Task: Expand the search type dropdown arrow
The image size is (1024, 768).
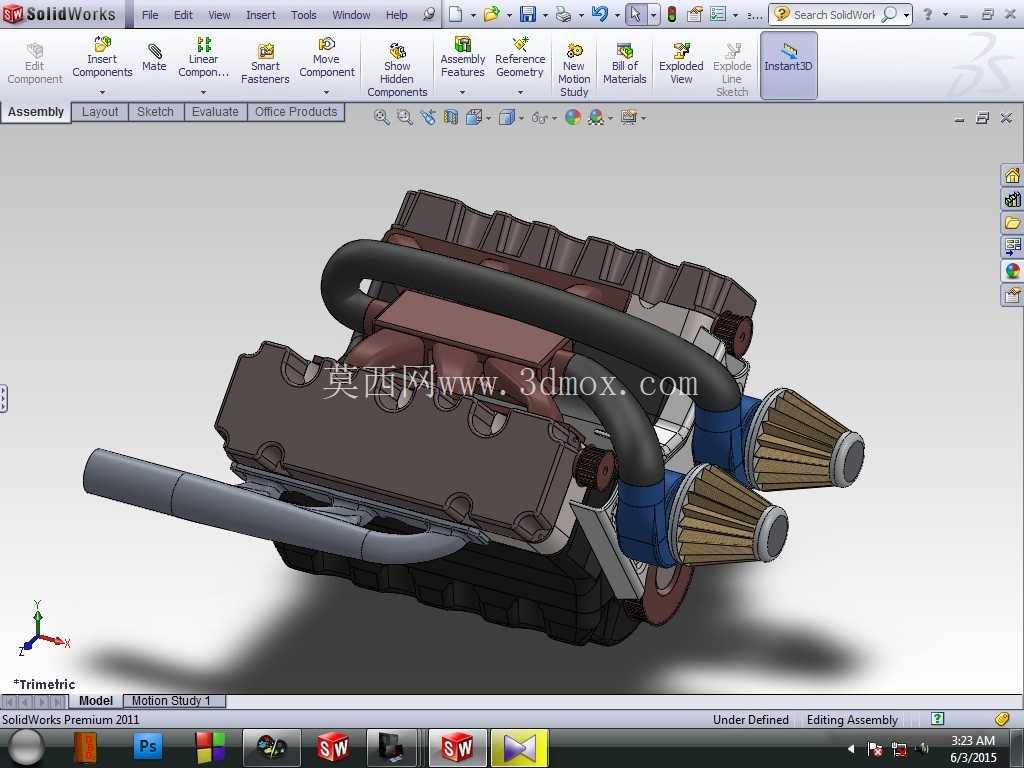Action: point(906,14)
